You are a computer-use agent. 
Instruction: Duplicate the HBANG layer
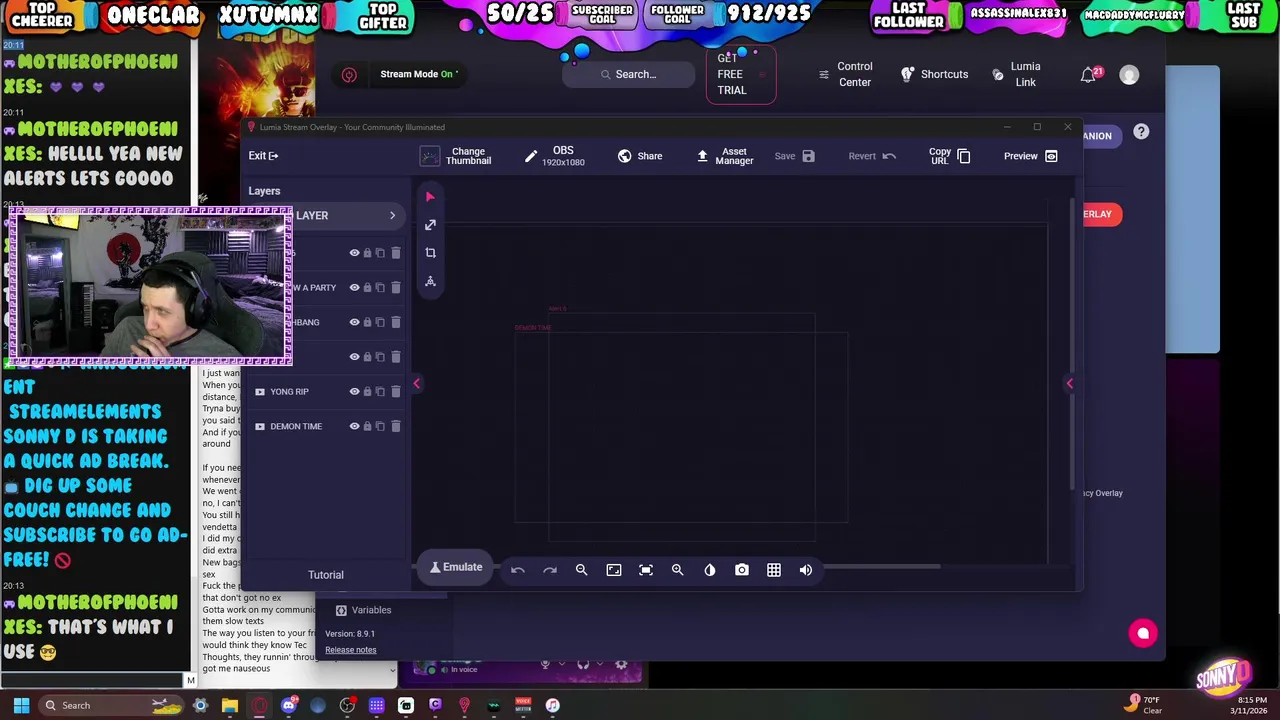pyautogui.click(x=380, y=322)
